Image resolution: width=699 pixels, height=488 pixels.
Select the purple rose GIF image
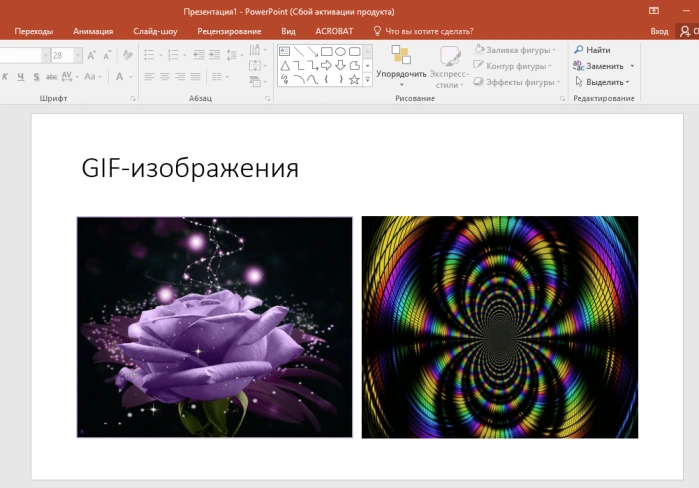click(x=214, y=327)
